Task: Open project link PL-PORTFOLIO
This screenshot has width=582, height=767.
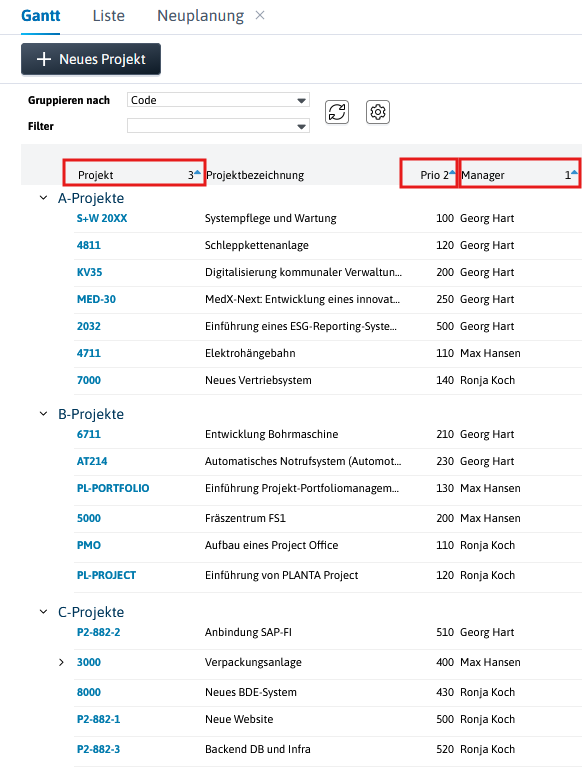Action: [x=113, y=488]
